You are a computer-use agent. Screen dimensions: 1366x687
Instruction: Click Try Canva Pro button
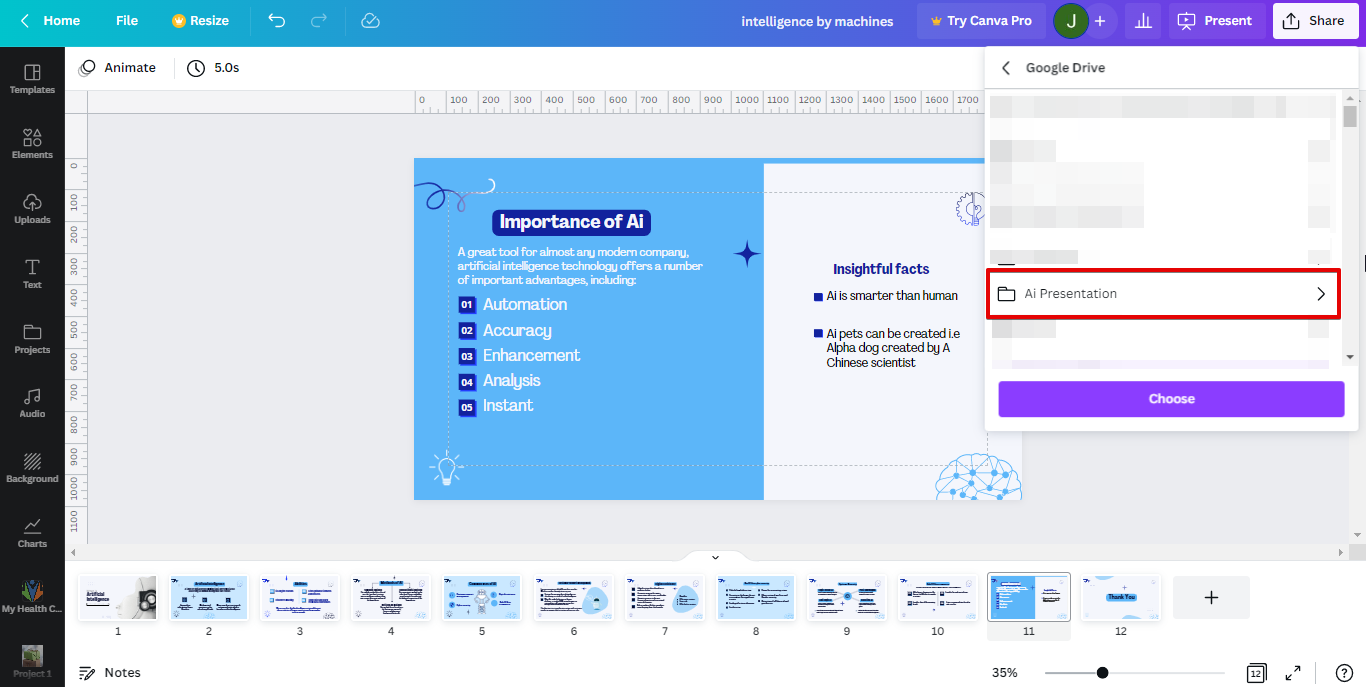coord(981,21)
